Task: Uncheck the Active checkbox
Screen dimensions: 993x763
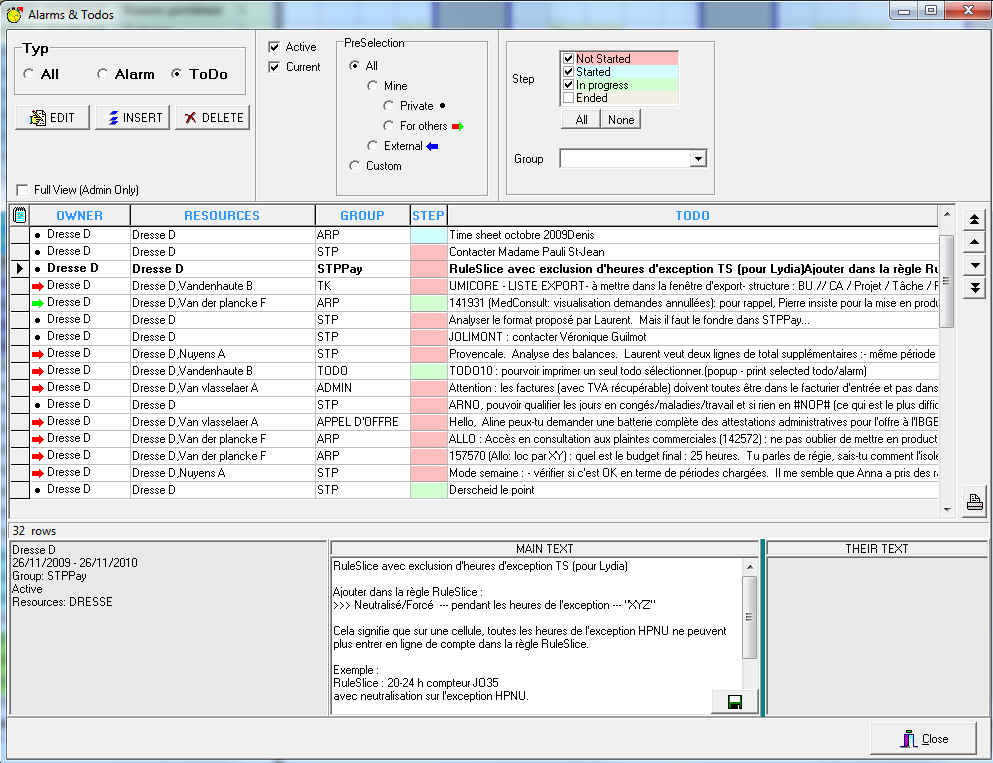Action: (274, 47)
